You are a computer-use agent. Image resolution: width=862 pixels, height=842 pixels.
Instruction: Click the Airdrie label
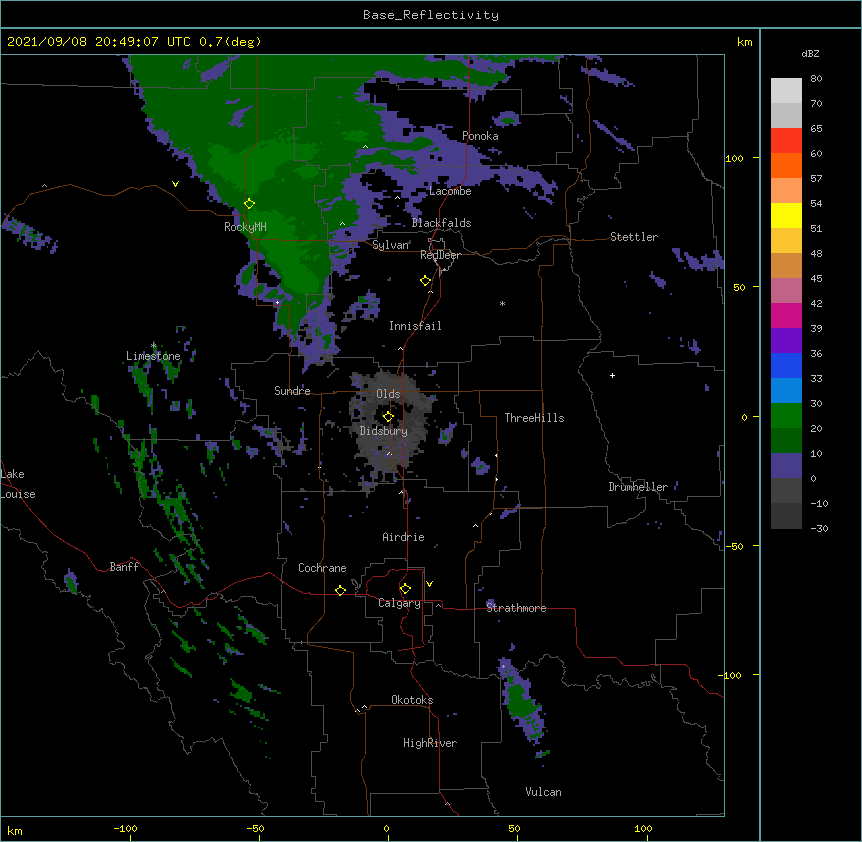(403, 537)
